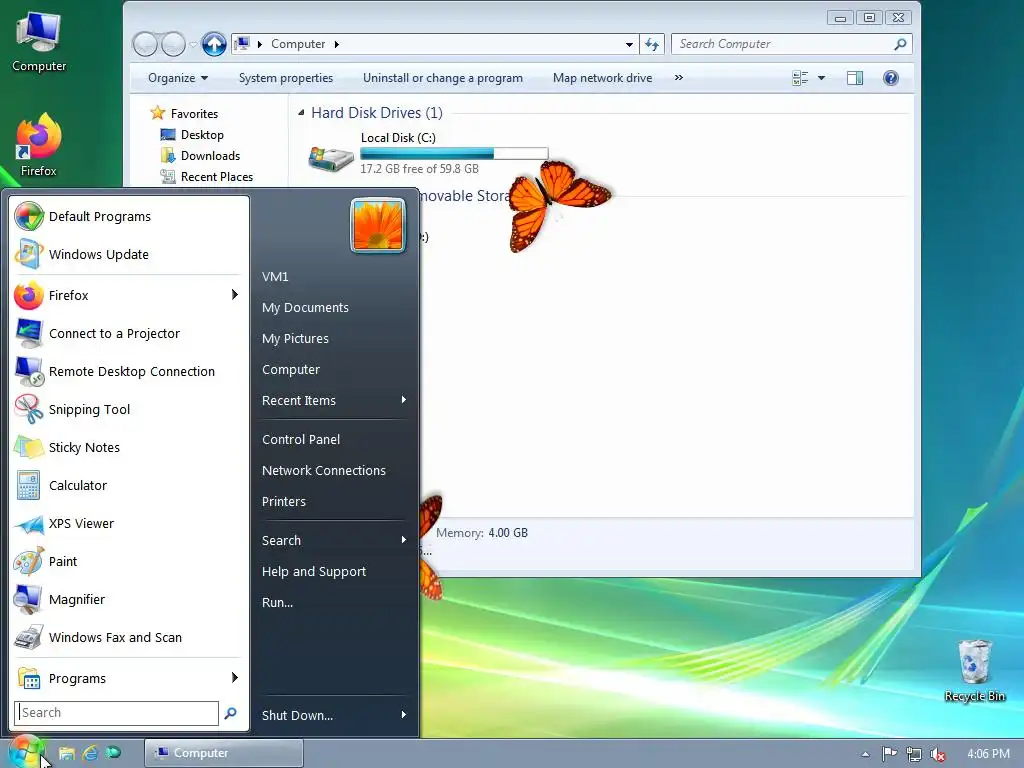This screenshot has width=1024, height=768.
Task: Open the VM1 user folder
Action: coord(275,276)
